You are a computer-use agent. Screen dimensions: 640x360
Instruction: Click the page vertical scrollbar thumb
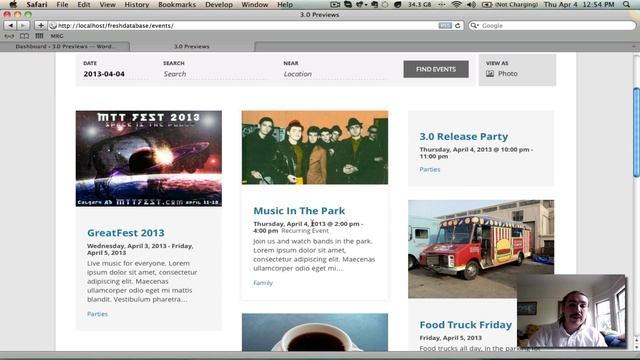pos(636,132)
